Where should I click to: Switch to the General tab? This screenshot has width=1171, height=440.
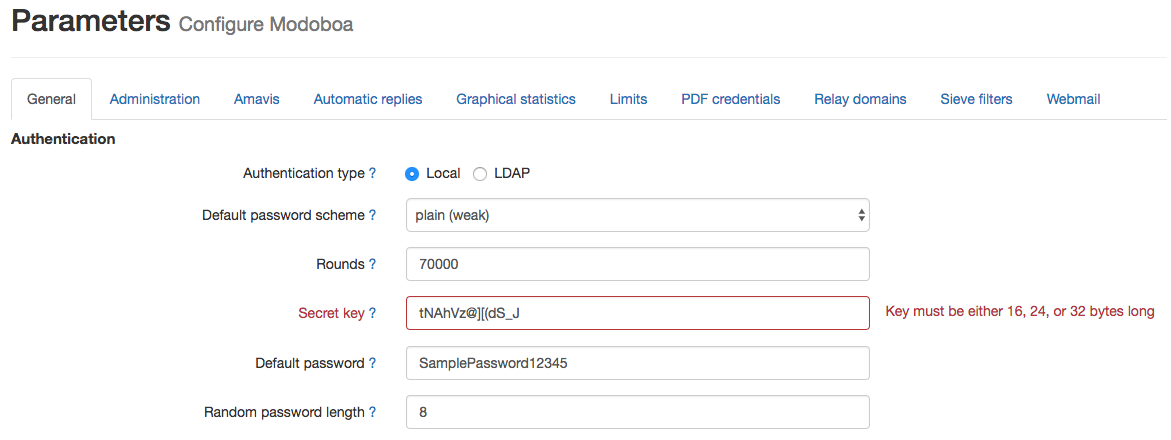(52, 99)
